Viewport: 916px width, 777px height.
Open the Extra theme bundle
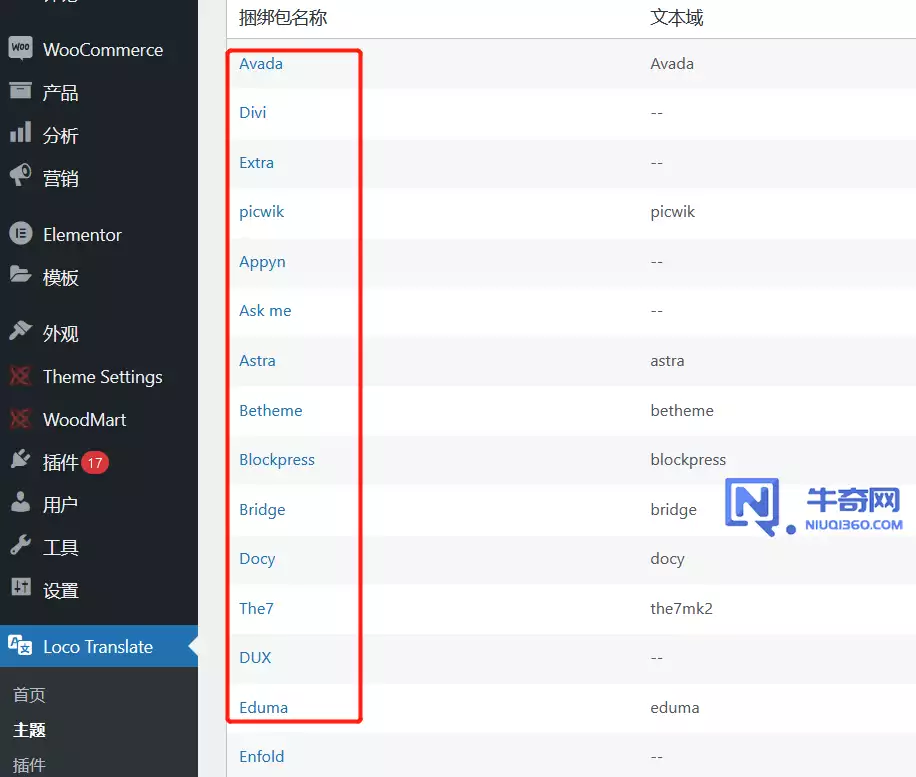256,162
